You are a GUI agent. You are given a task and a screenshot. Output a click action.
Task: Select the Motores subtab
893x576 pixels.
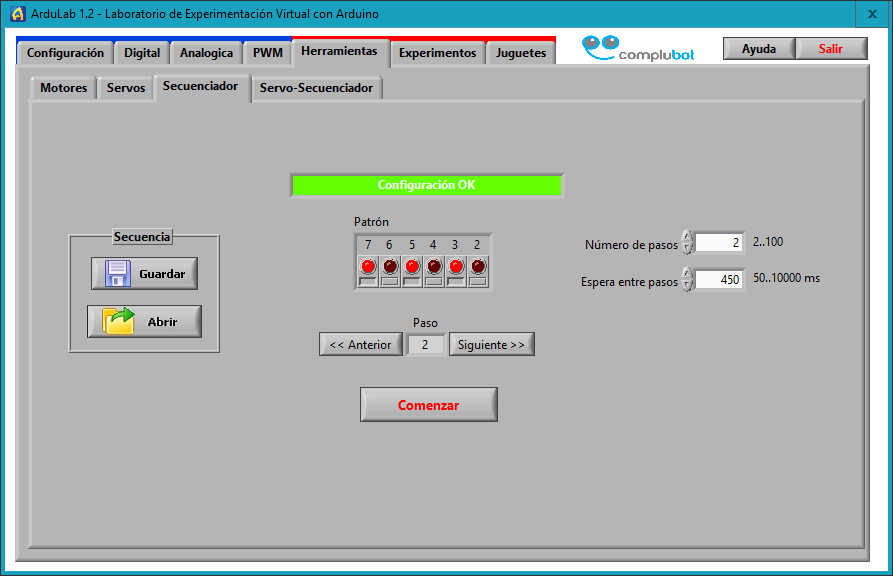click(63, 88)
